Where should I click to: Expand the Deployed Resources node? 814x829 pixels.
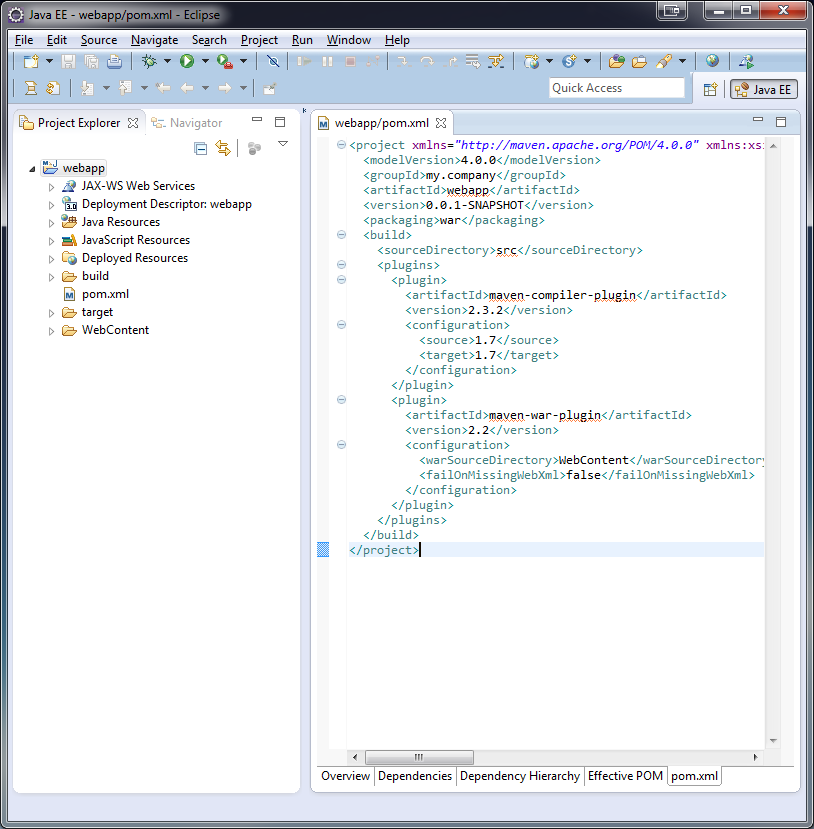(x=51, y=259)
